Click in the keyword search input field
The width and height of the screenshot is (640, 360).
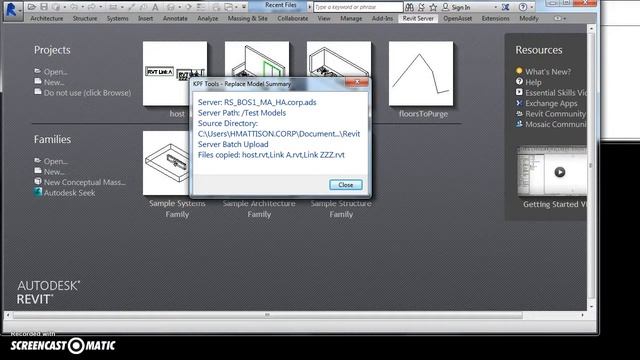[x=358, y=7]
